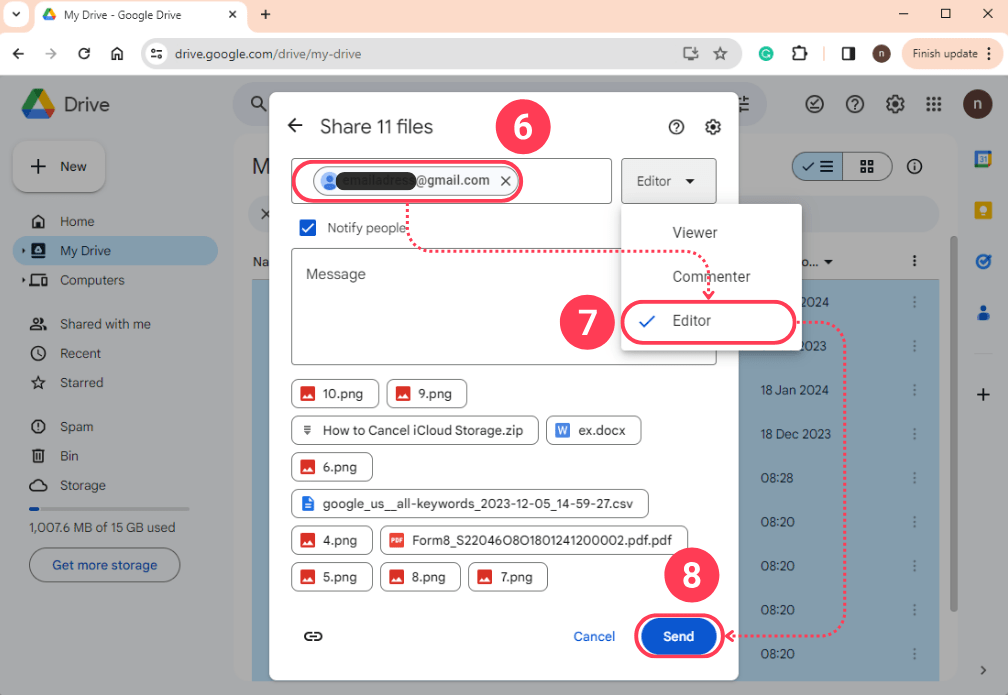Open Google Keep in side panel
Viewport: 1008px width, 695px height.
coord(983,210)
